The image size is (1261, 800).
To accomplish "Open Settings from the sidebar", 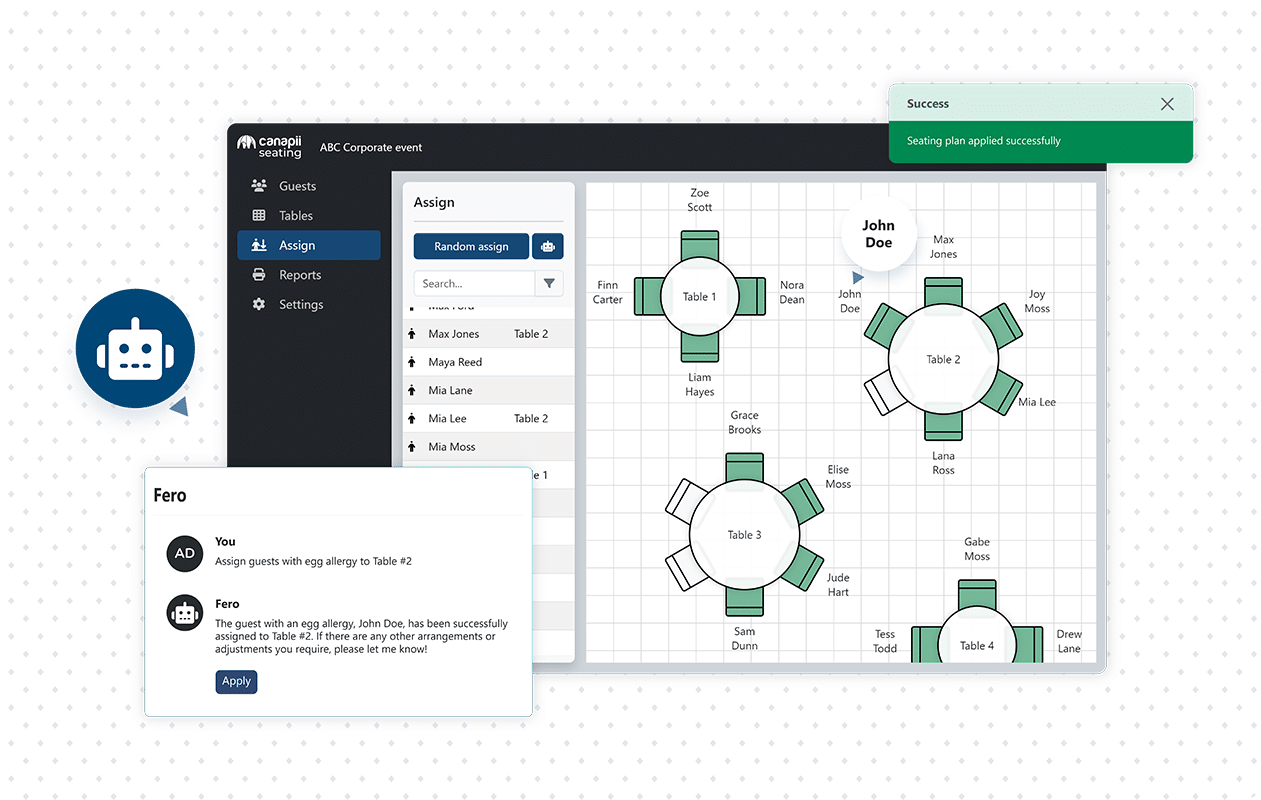I will (308, 304).
